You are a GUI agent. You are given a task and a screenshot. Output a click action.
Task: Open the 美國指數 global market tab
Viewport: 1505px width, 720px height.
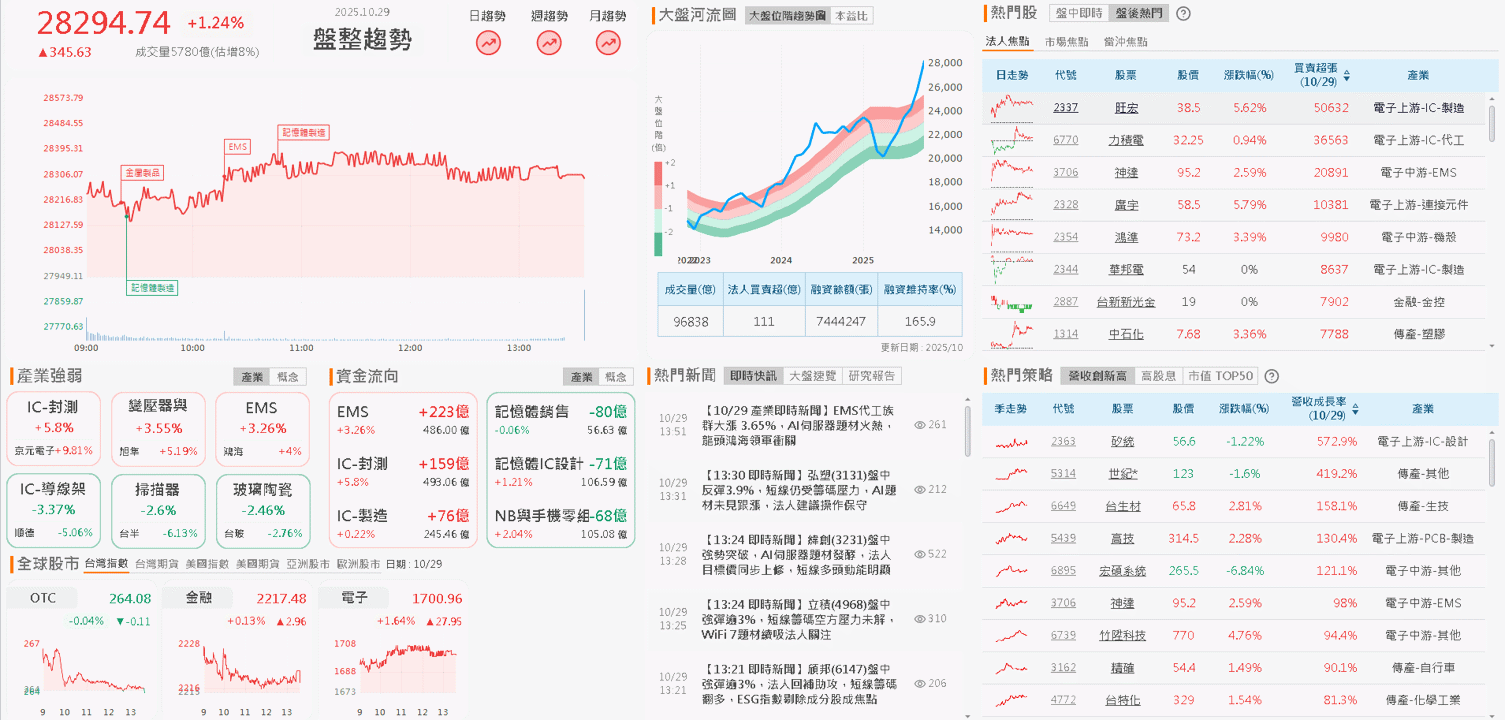207,564
